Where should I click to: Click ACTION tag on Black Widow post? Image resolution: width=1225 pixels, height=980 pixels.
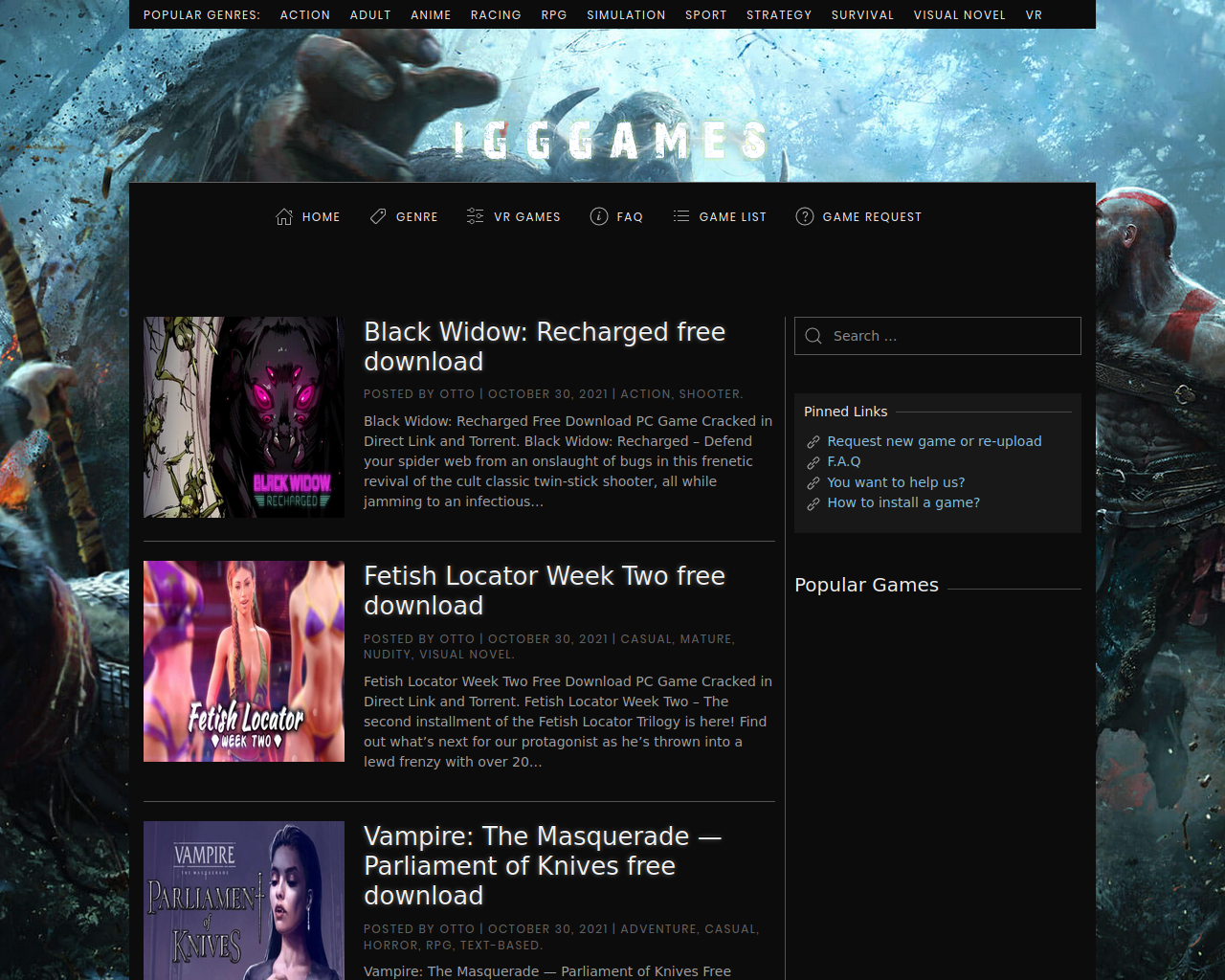tap(645, 394)
